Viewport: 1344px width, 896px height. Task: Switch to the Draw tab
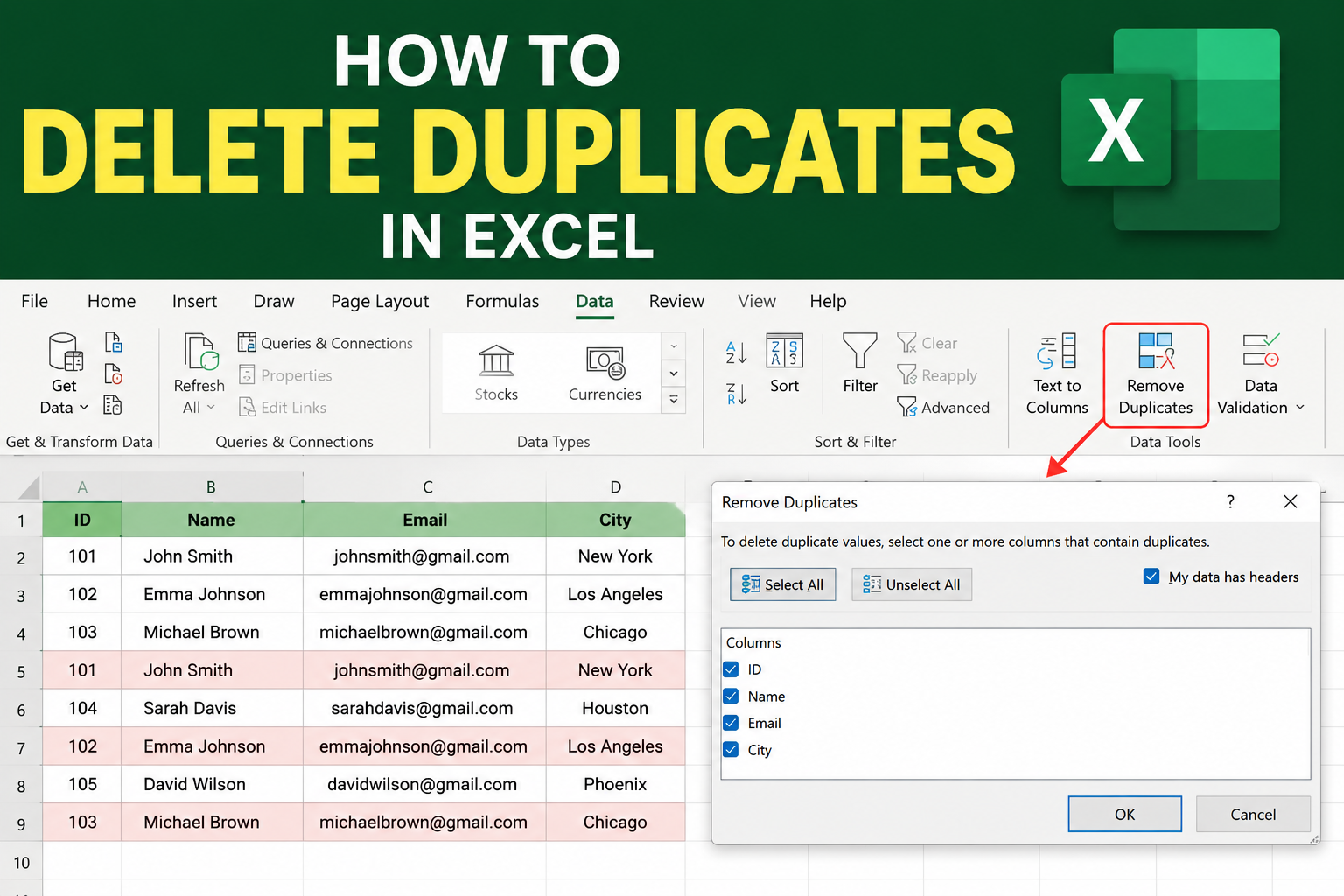click(274, 301)
